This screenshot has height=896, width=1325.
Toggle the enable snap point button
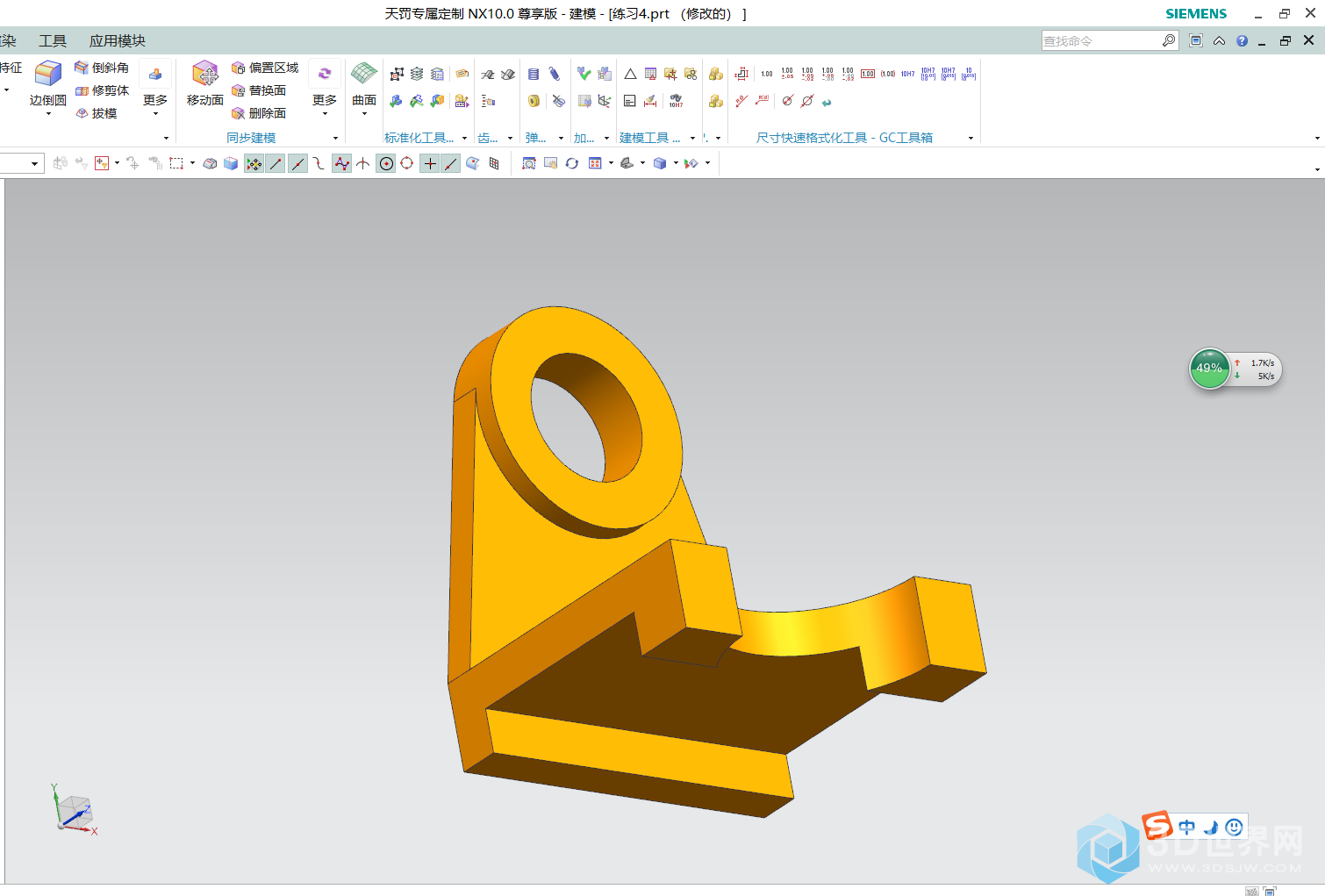254,163
